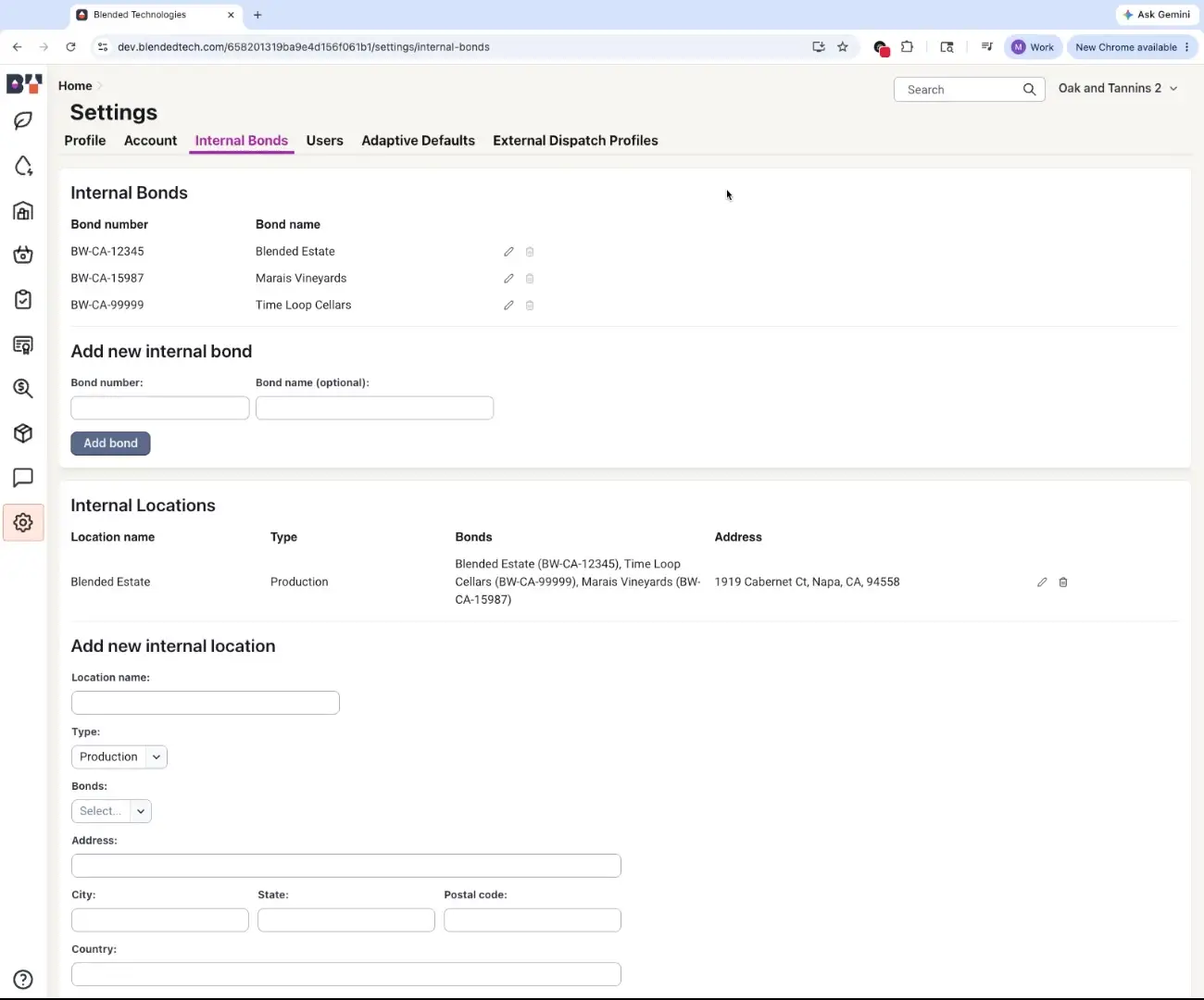The width and height of the screenshot is (1204, 1000).
Task: Open the droplet icon in the sidebar
Action: coord(23,166)
